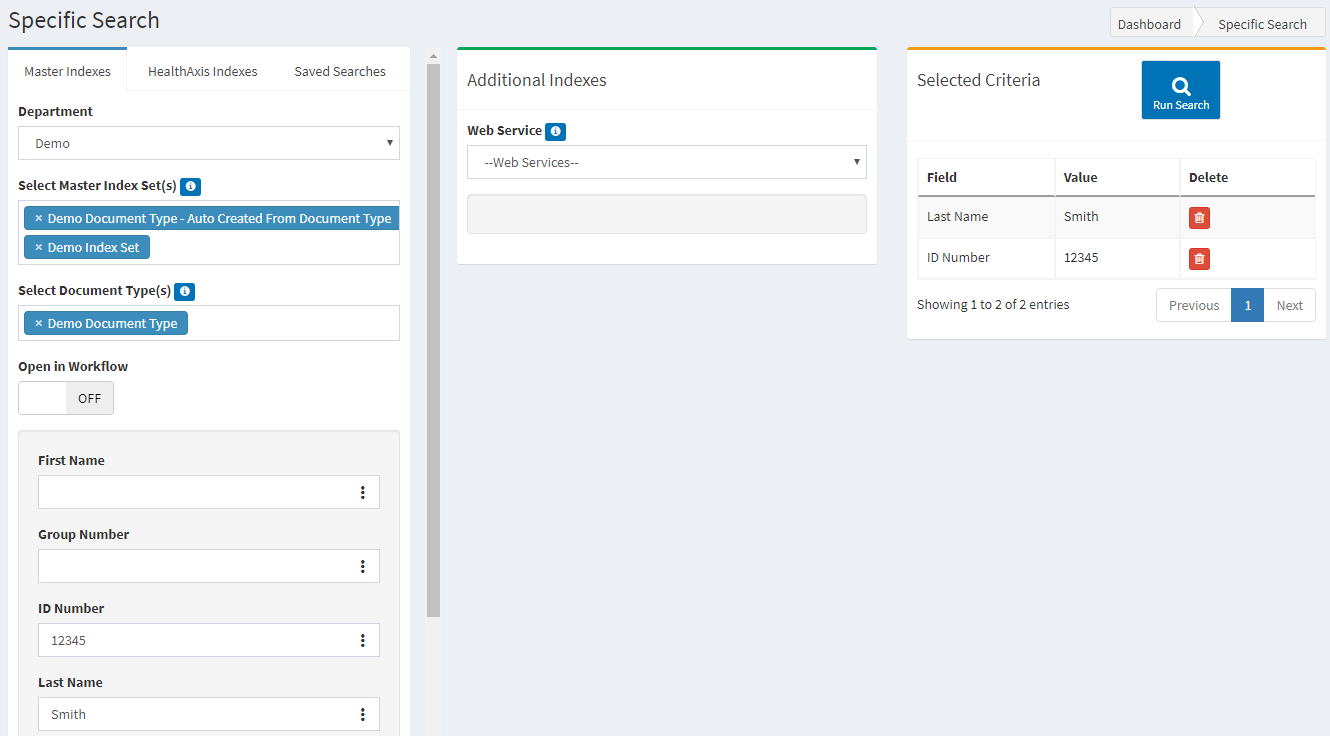
Task: Open three-dot options for First Name field
Action: tap(362, 492)
